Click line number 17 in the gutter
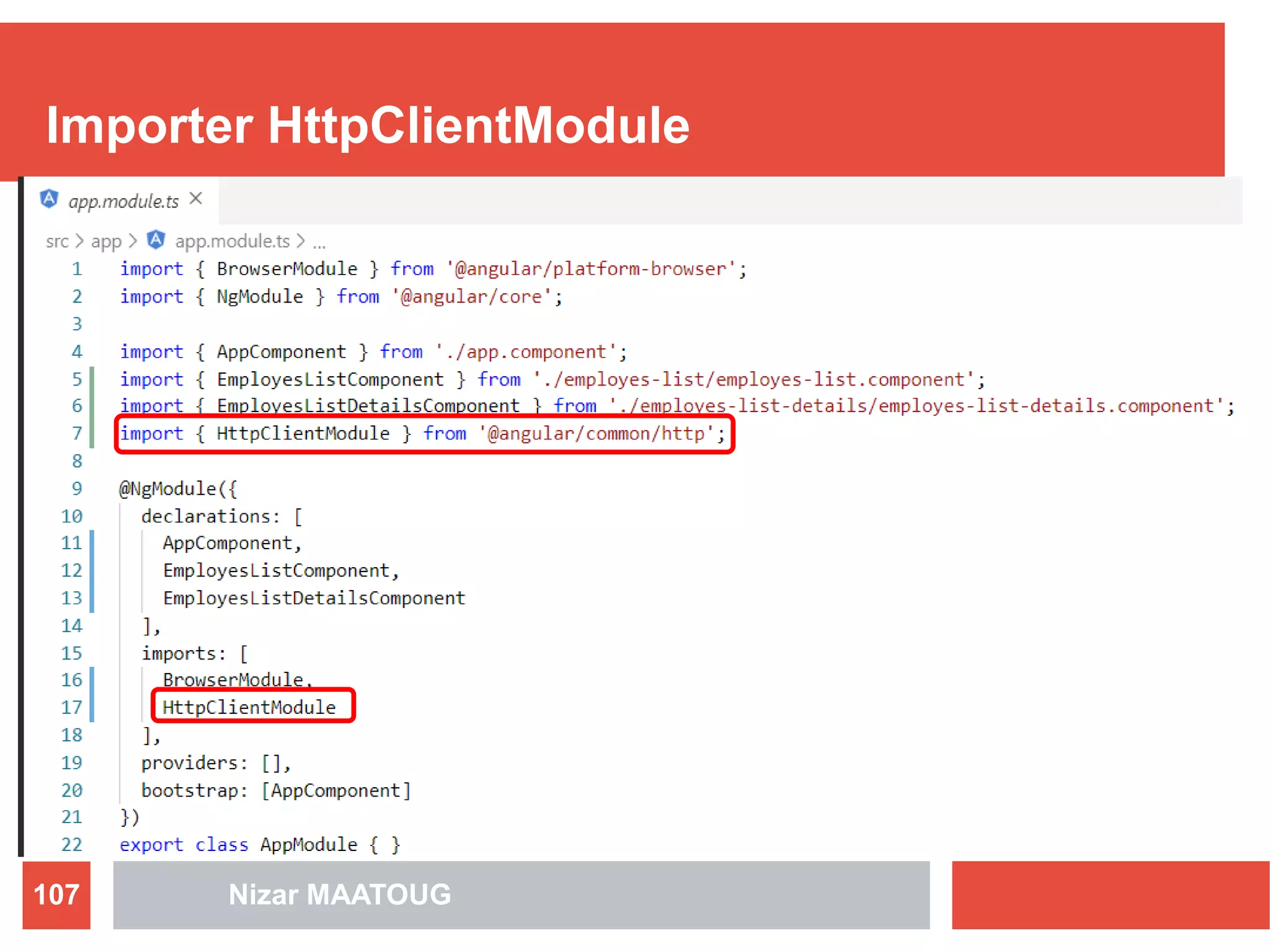 point(71,707)
